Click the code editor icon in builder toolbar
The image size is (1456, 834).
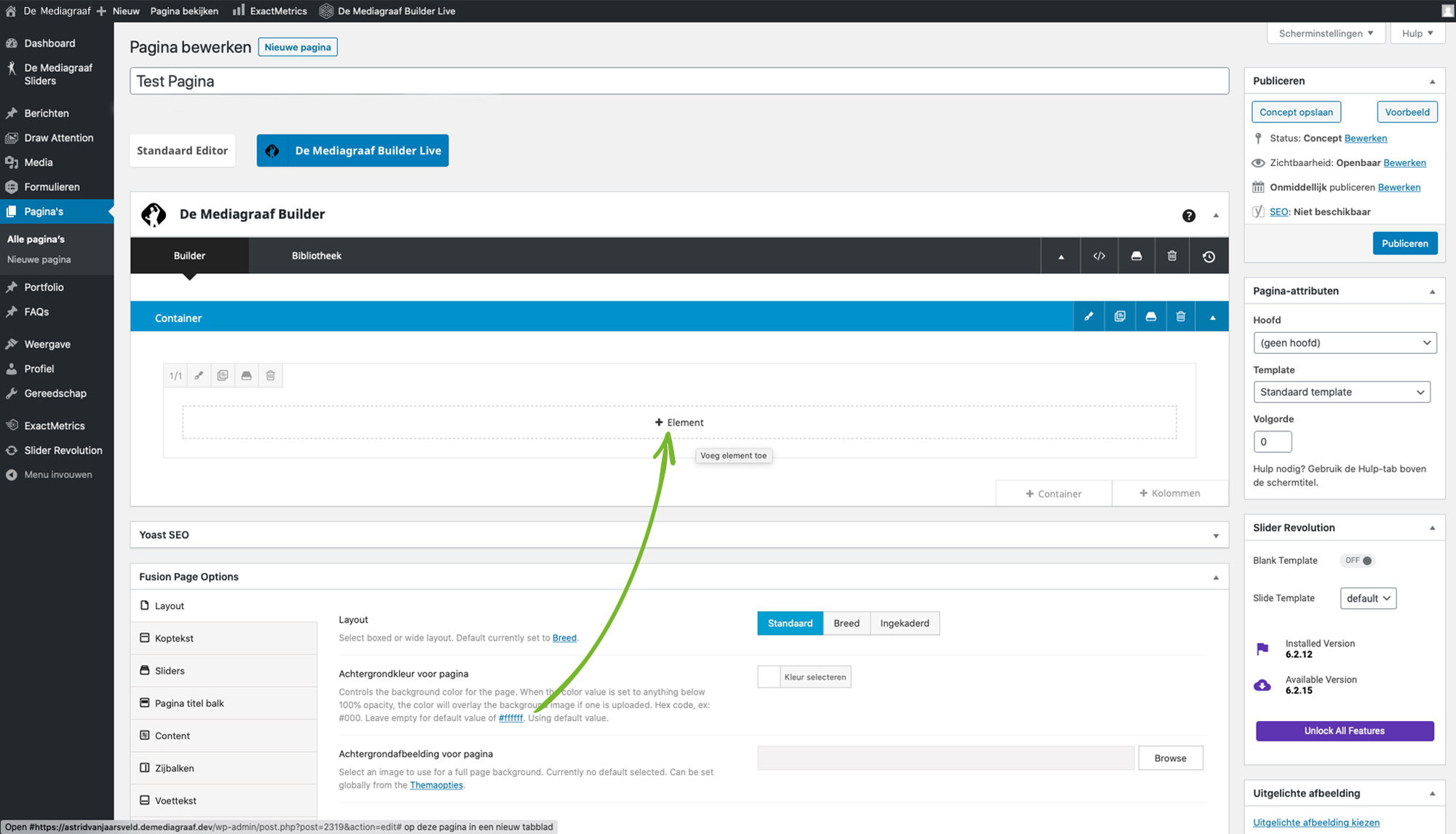point(1099,256)
